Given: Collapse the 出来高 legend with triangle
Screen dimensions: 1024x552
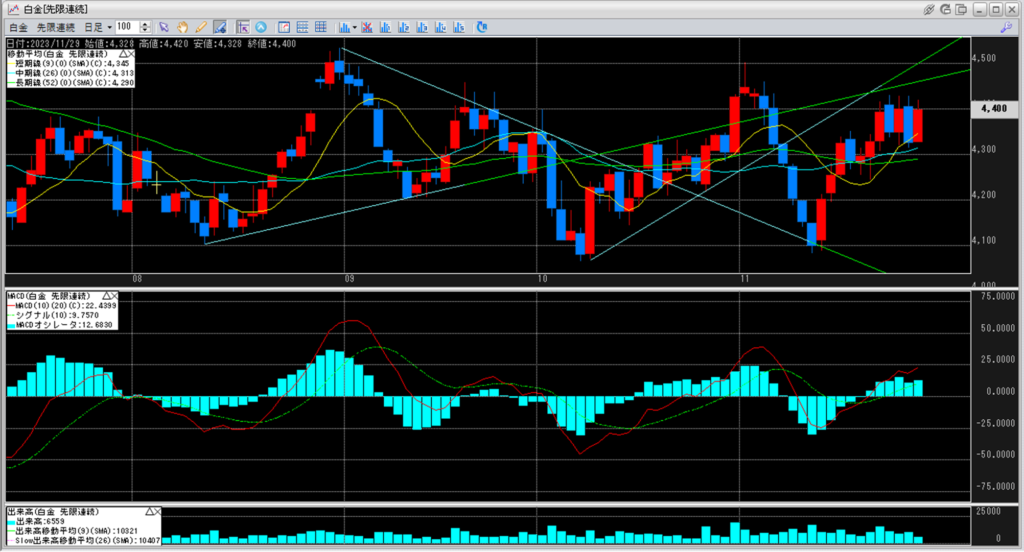Looking at the screenshot, I should pos(149,511).
